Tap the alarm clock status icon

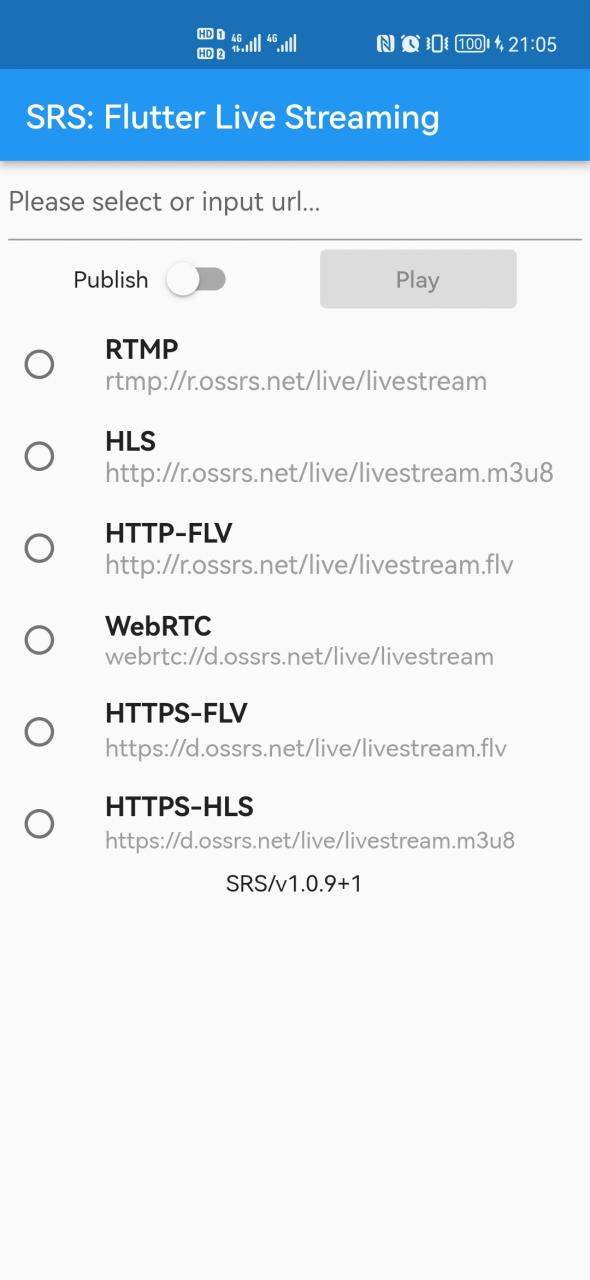coord(410,43)
